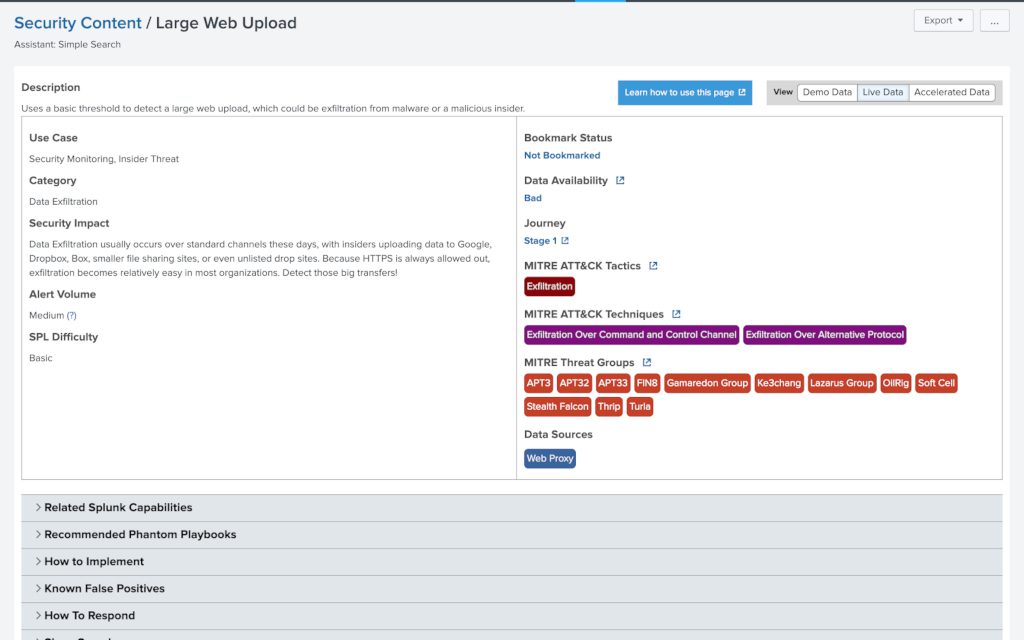Select Exfiltration Over Alternative Protocol tag
The height and width of the screenshot is (640, 1024).
tap(825, 335)
